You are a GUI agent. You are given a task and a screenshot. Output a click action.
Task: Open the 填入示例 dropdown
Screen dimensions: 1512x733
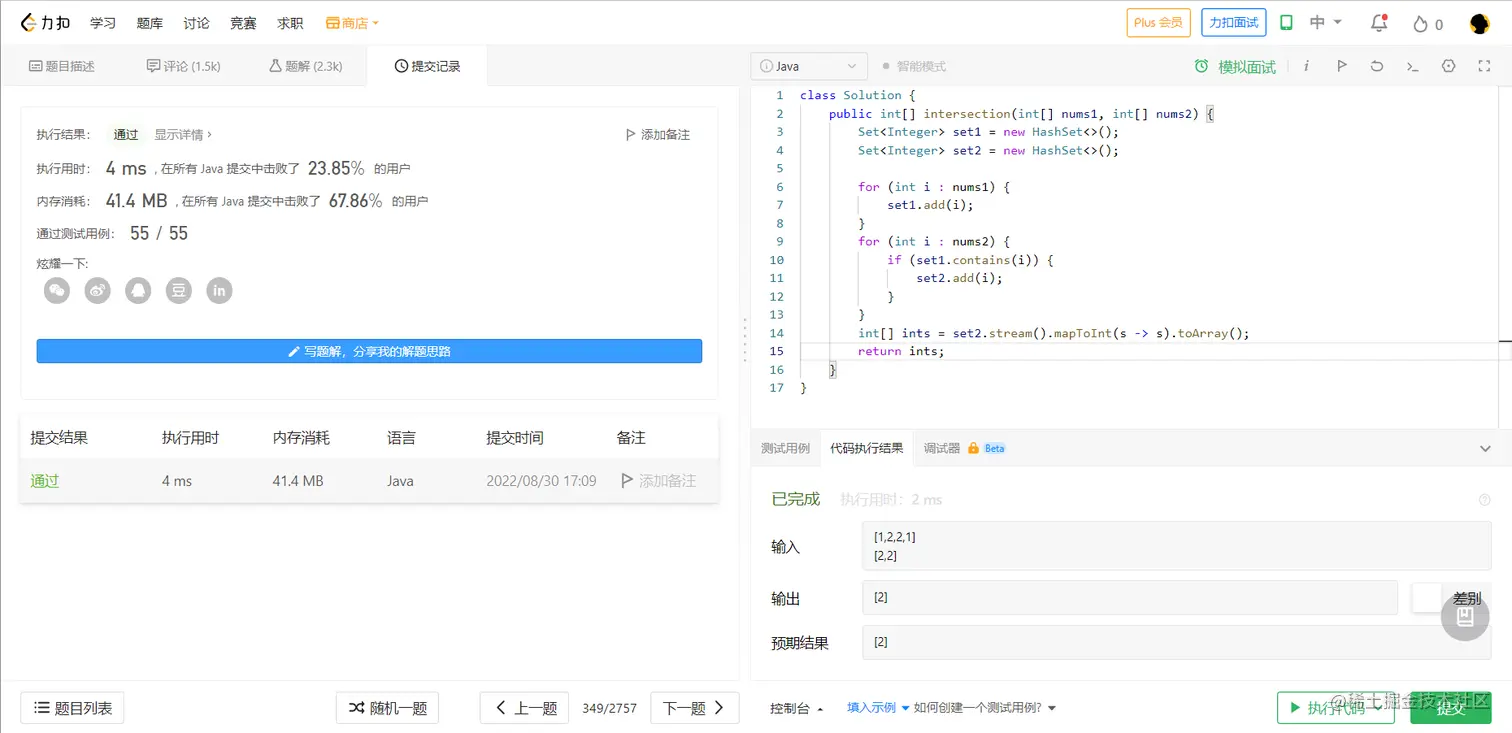click(878, 708)
